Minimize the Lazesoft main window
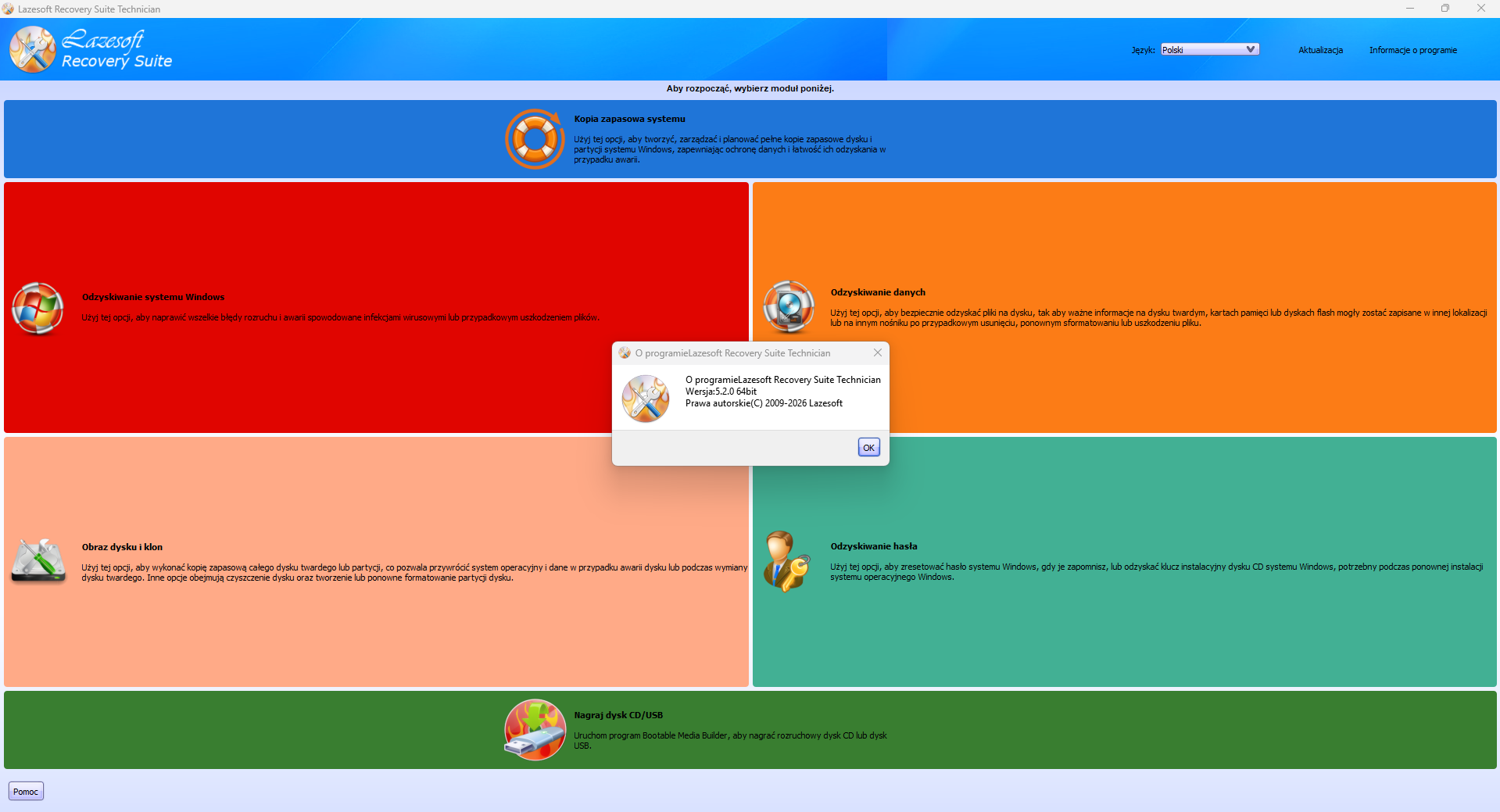 tap(1410, 9)
